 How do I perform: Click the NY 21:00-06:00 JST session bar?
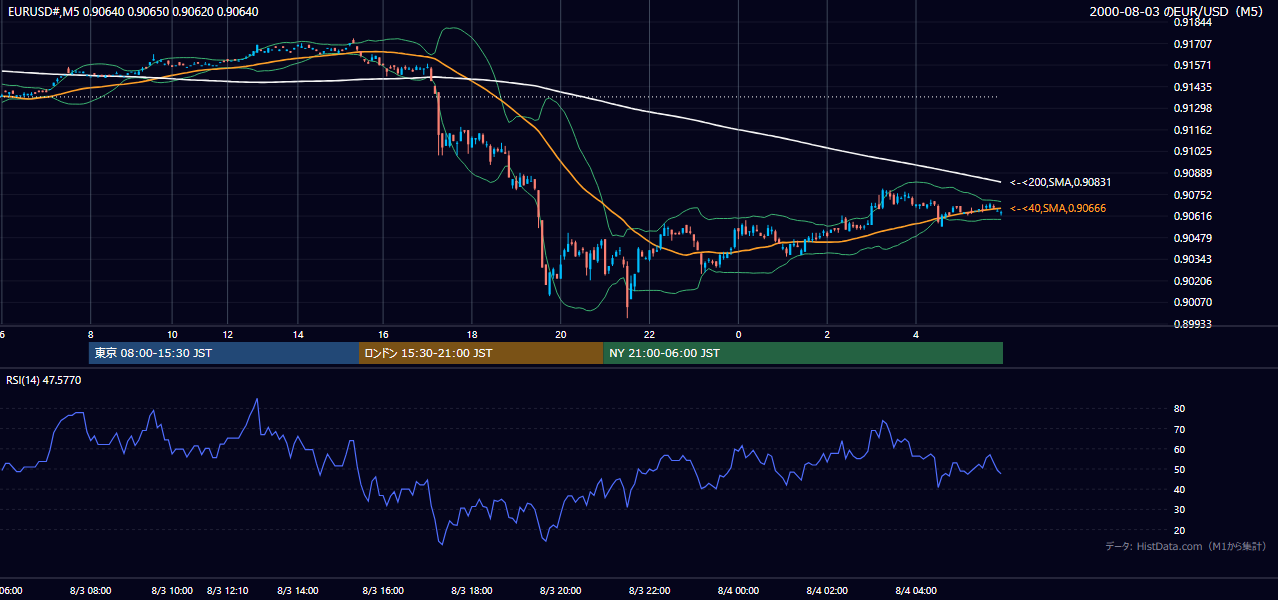[803, 353]
